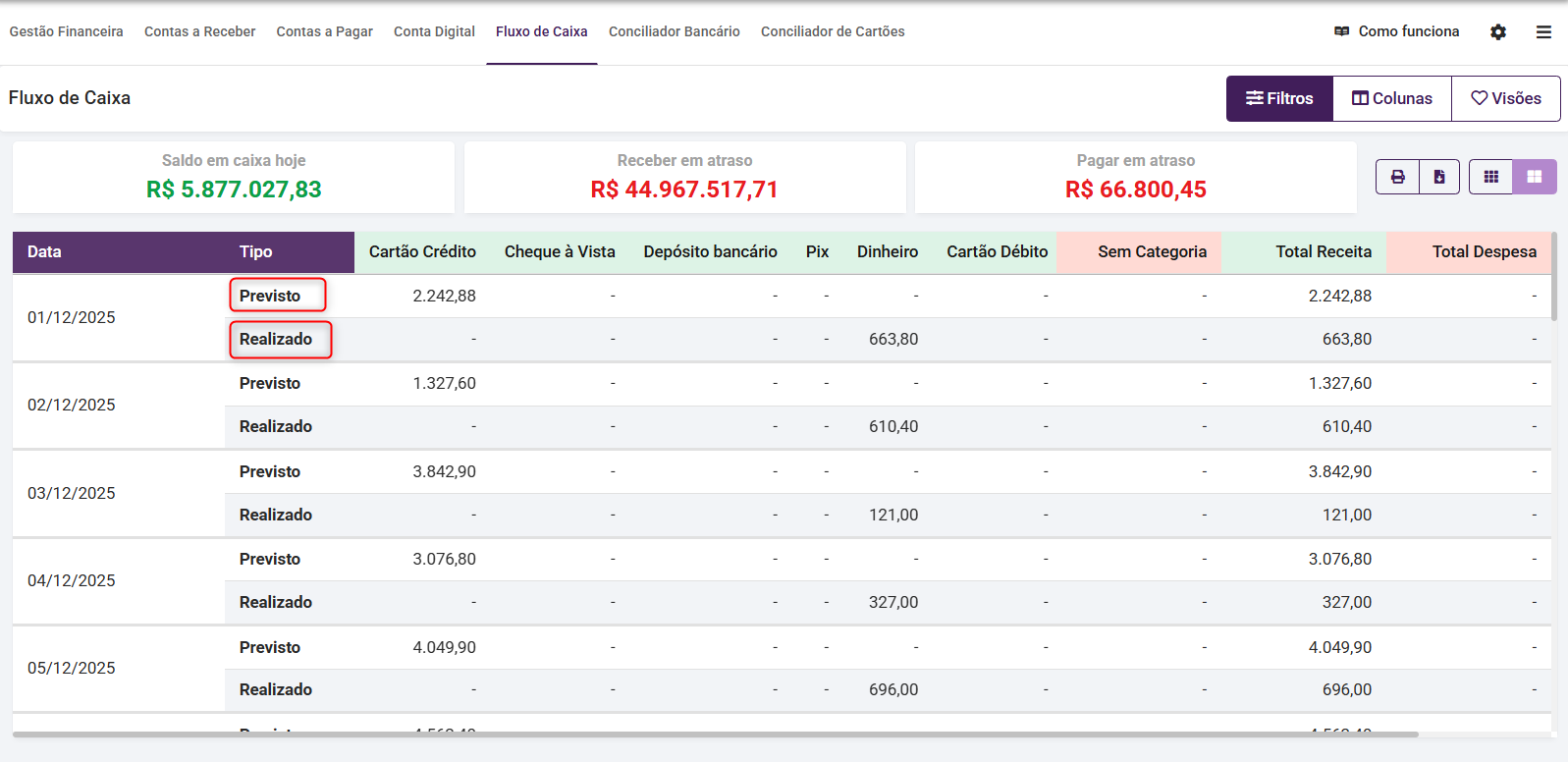Click the file download export icon

coord(1439,177)
